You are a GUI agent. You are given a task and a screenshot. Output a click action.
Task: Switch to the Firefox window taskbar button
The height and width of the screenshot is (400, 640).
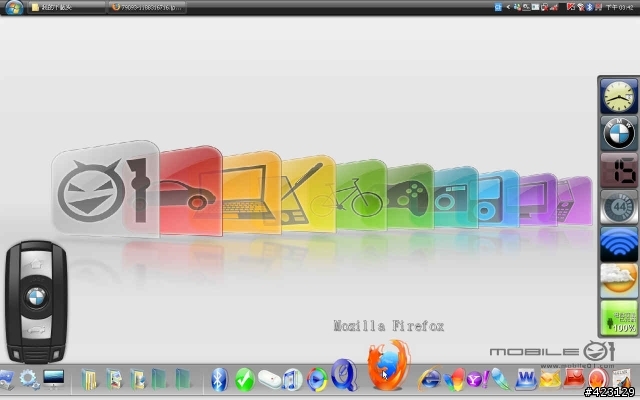point(147,7)
